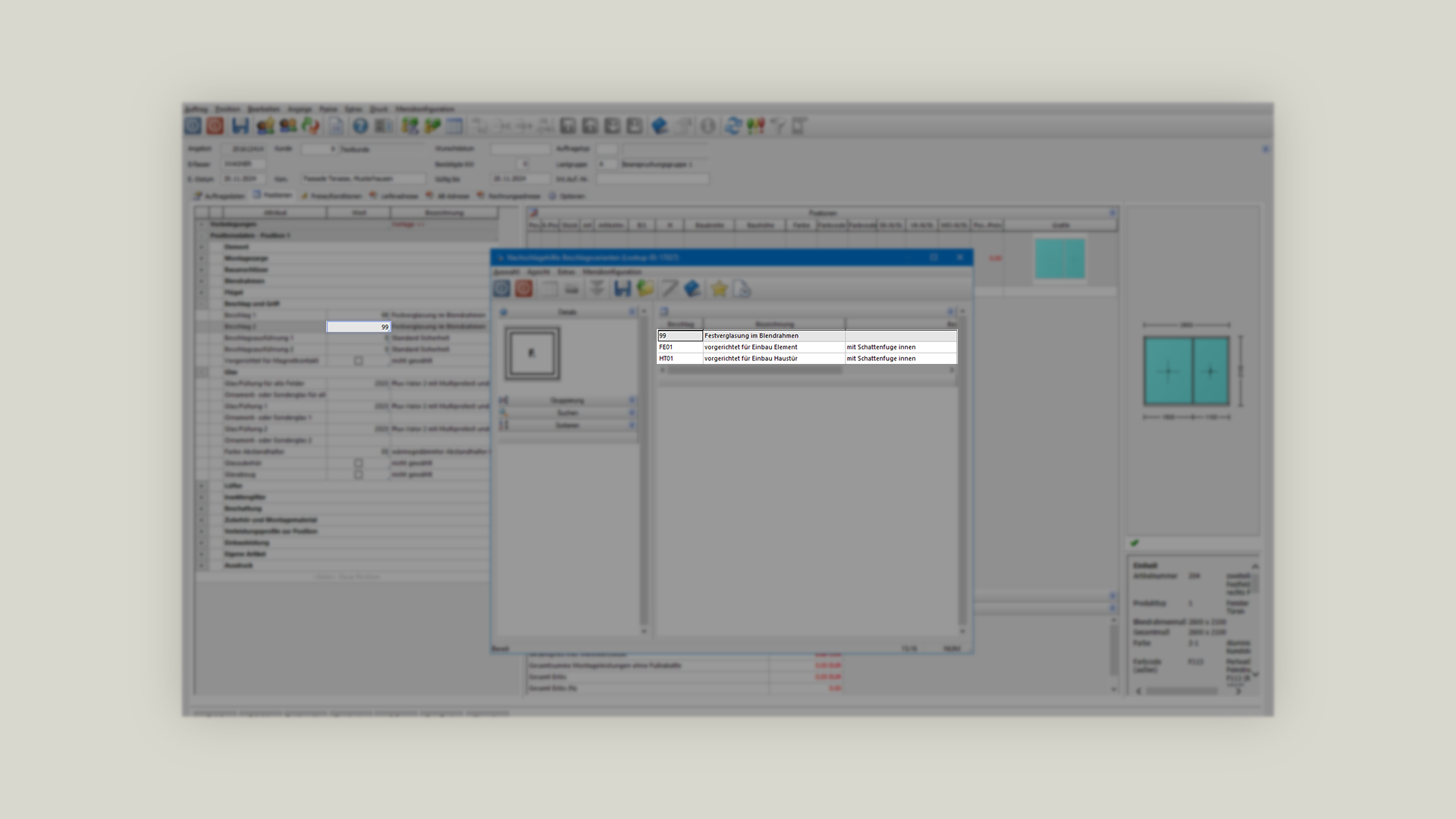Click the red power icon in lookup dialog

[524, 288]
